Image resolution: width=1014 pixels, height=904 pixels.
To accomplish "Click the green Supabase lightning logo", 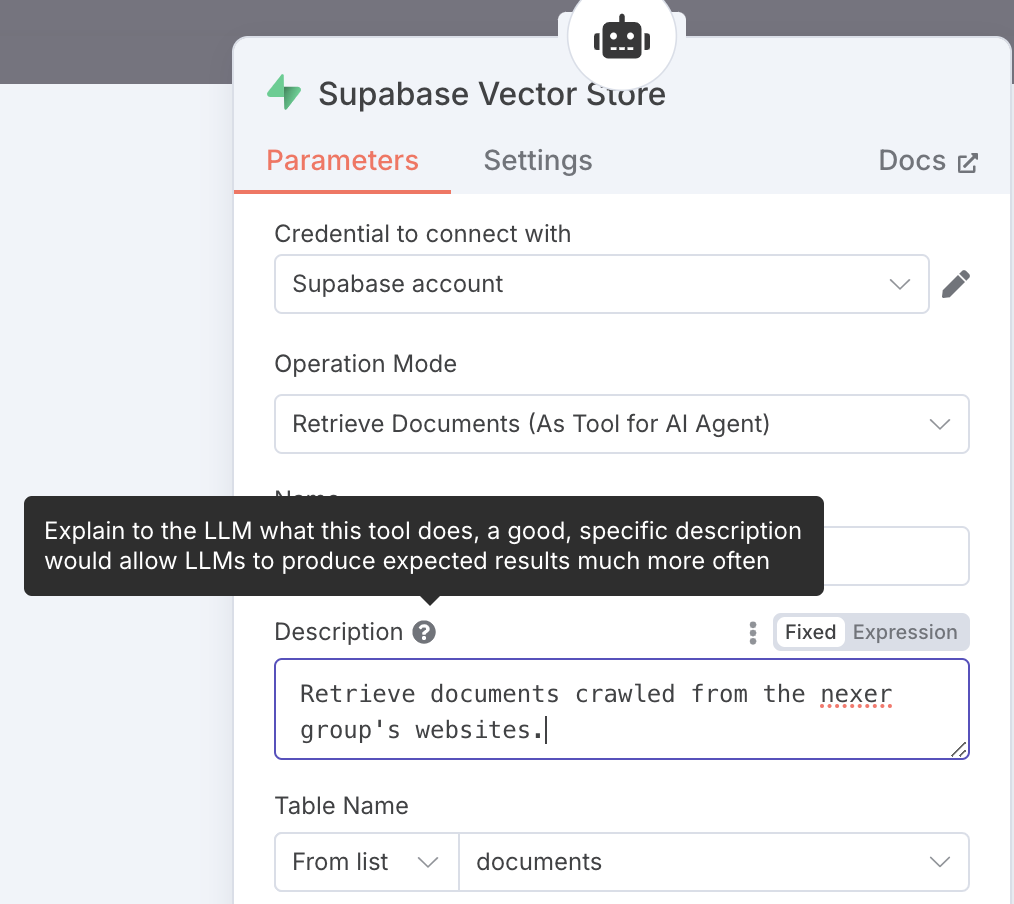I will tap(284, 92).
